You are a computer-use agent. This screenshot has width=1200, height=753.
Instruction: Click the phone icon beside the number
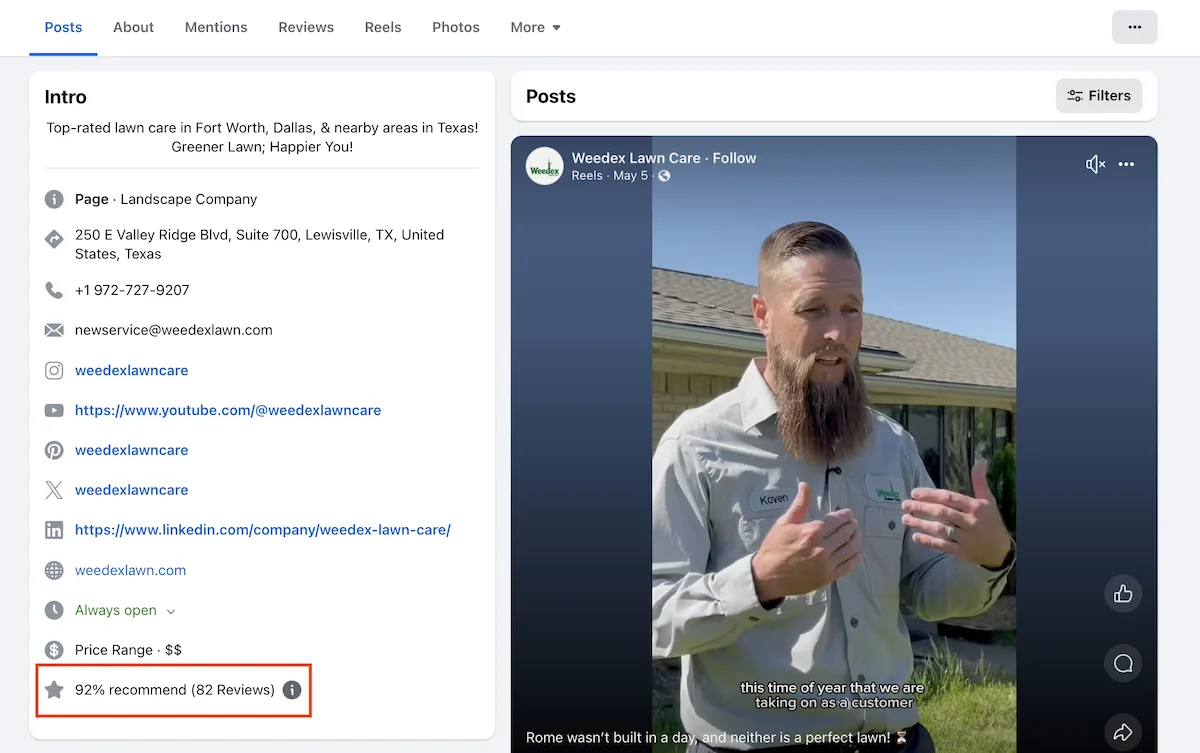[54, 290]
